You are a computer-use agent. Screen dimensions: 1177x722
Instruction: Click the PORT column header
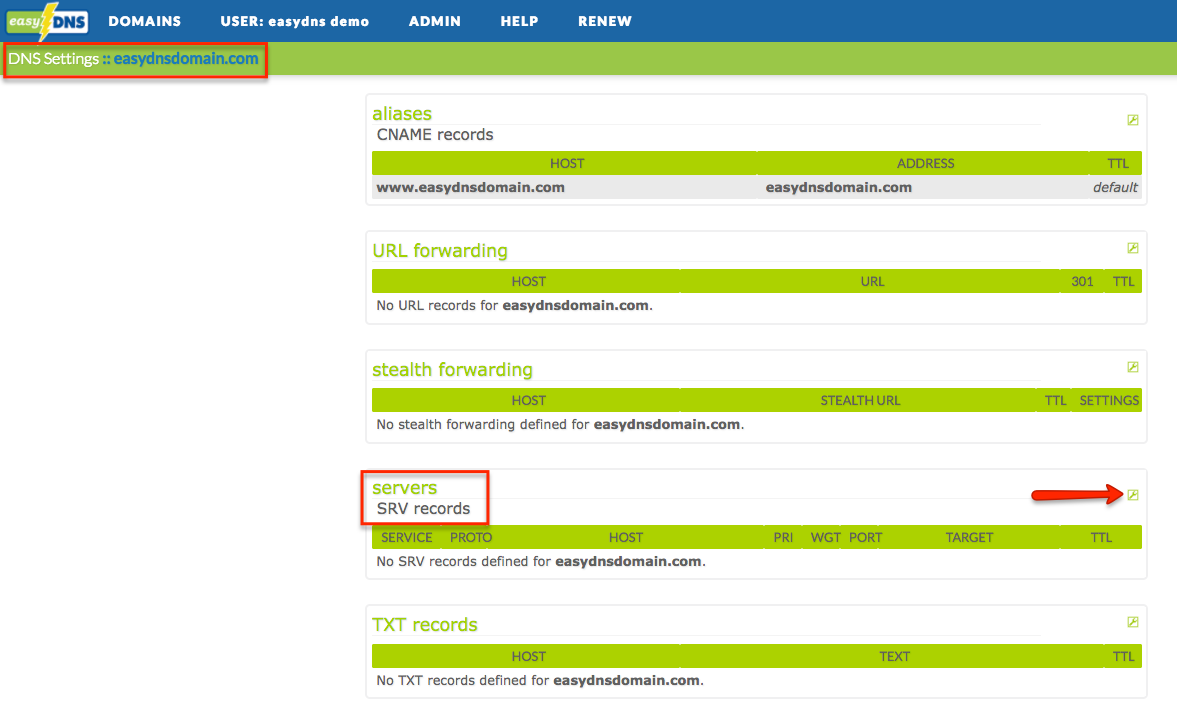tap(865, 537)
